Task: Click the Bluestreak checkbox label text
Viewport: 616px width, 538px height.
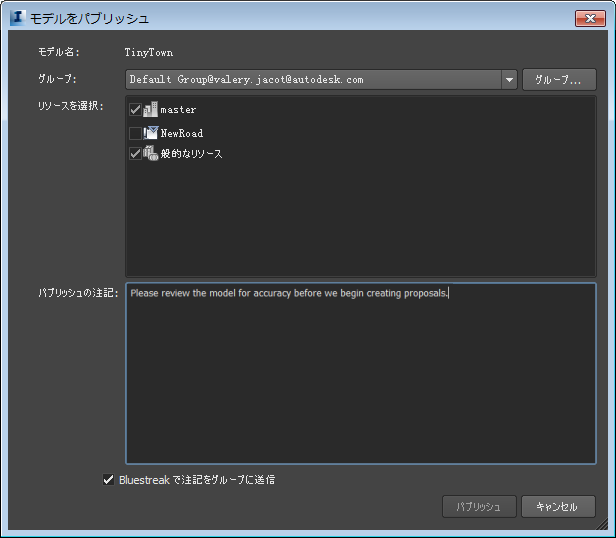Action: tap(197, 480)
